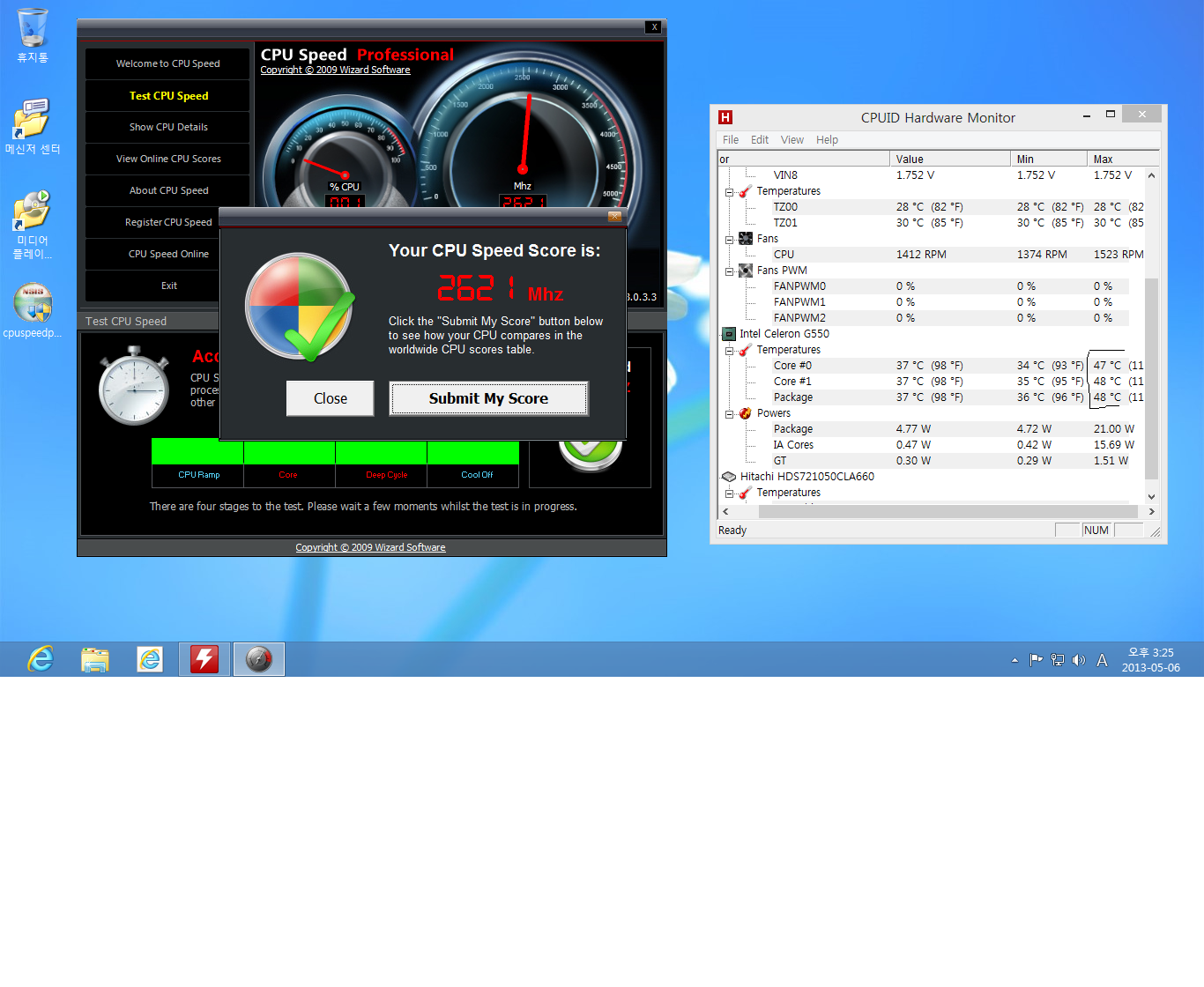Viewport: 1204px width, 987px height.
Task: Click the Hitachi Temperatures thermometer icon
Action: tap(746, 493)
